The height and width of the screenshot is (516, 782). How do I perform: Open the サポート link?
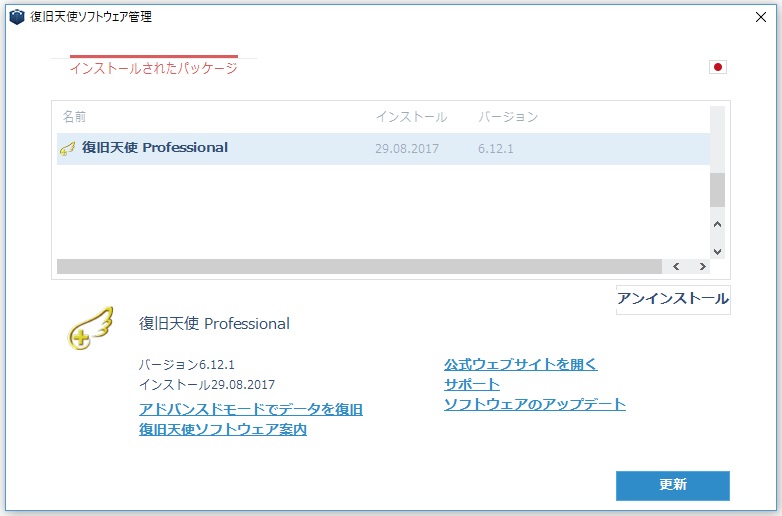[x=472, y=384]
